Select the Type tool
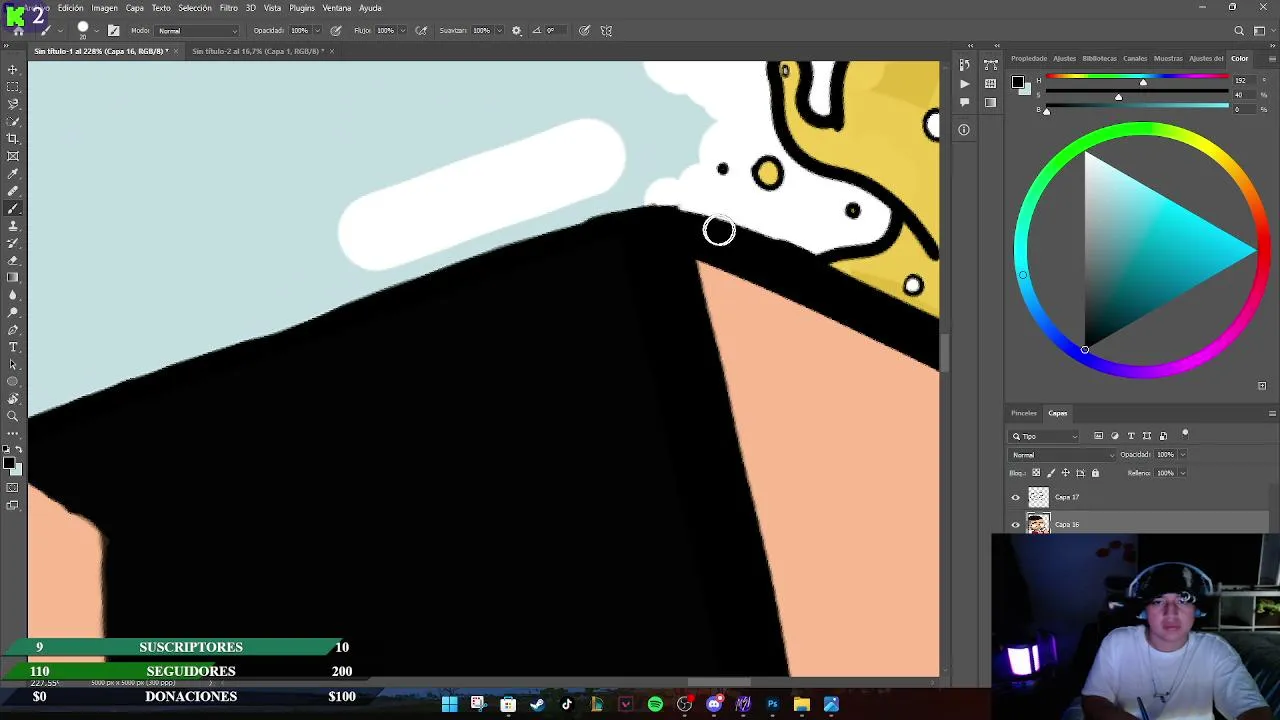The width and height of the screenshot is (1280, 720). coord(13,347)
